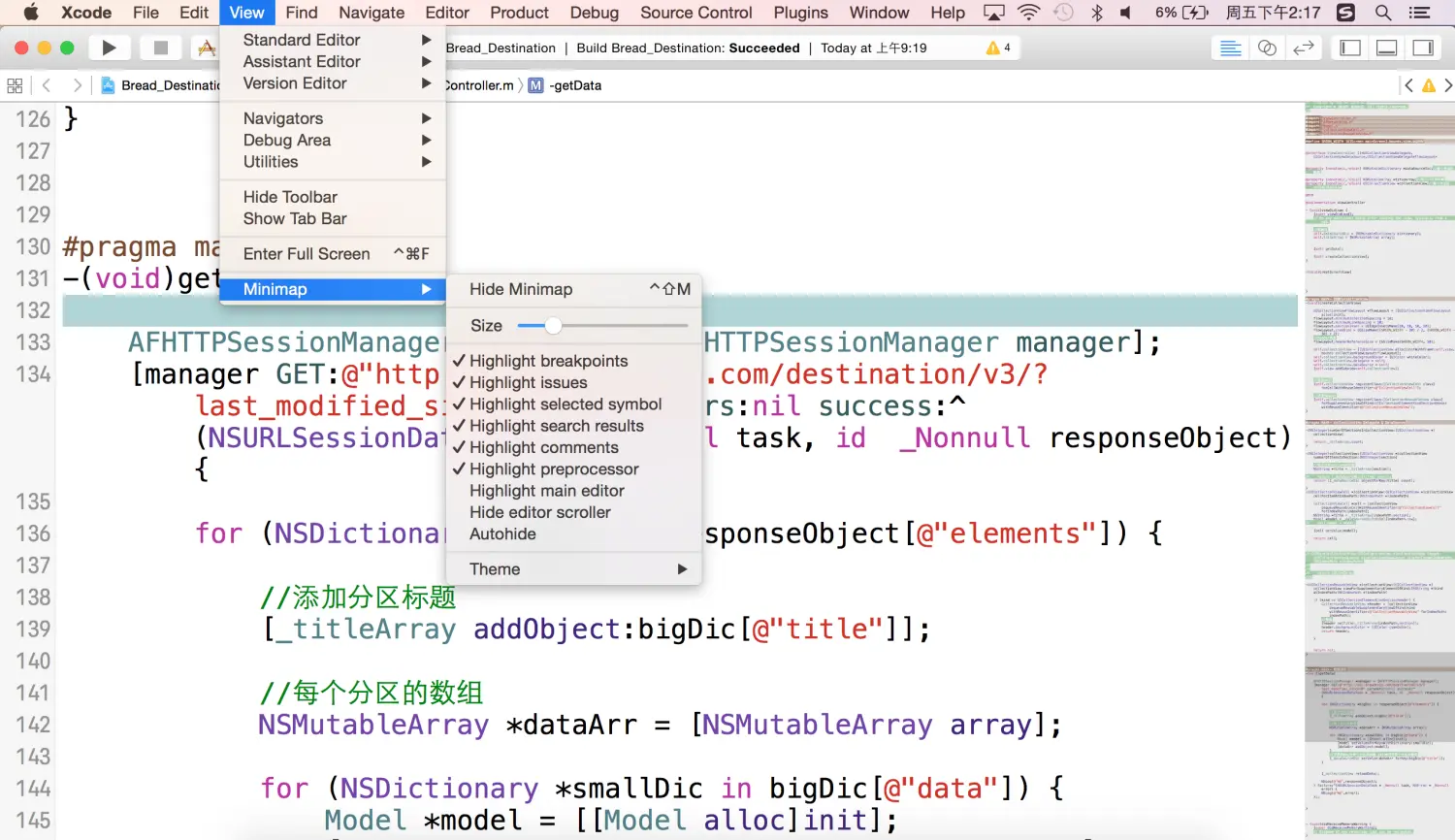Enable Autohide for the minimap
The width and height of the screenshot is (1455, 840).
573,534
